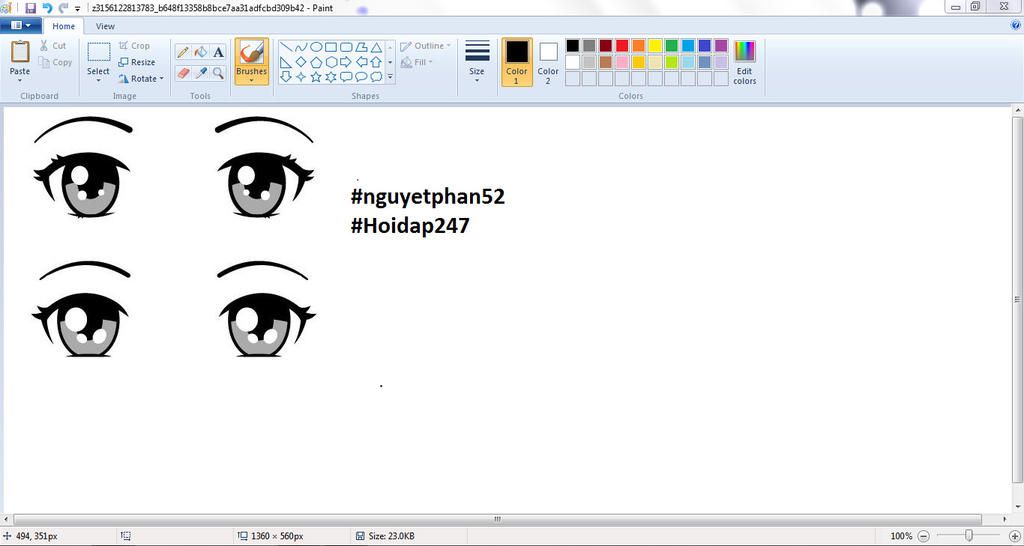1024x546 pixels.
Task: Open the shape Outline dropdown
Action: 425,46
